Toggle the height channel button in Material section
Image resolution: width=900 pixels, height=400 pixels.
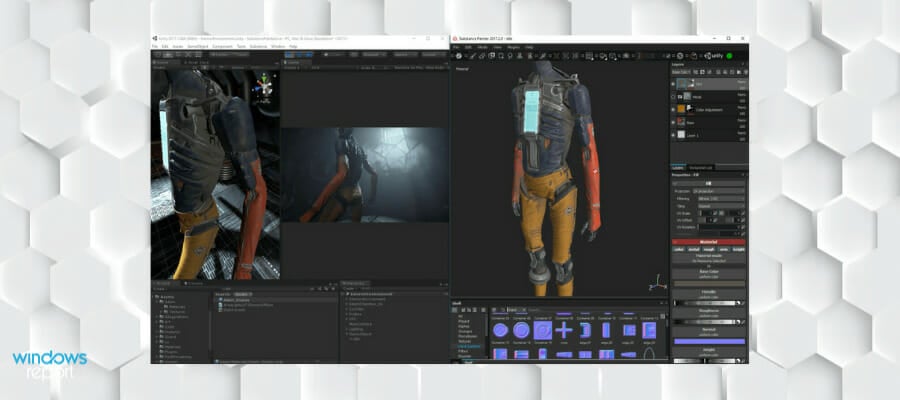pyautogui.click(x=738, y=249)
